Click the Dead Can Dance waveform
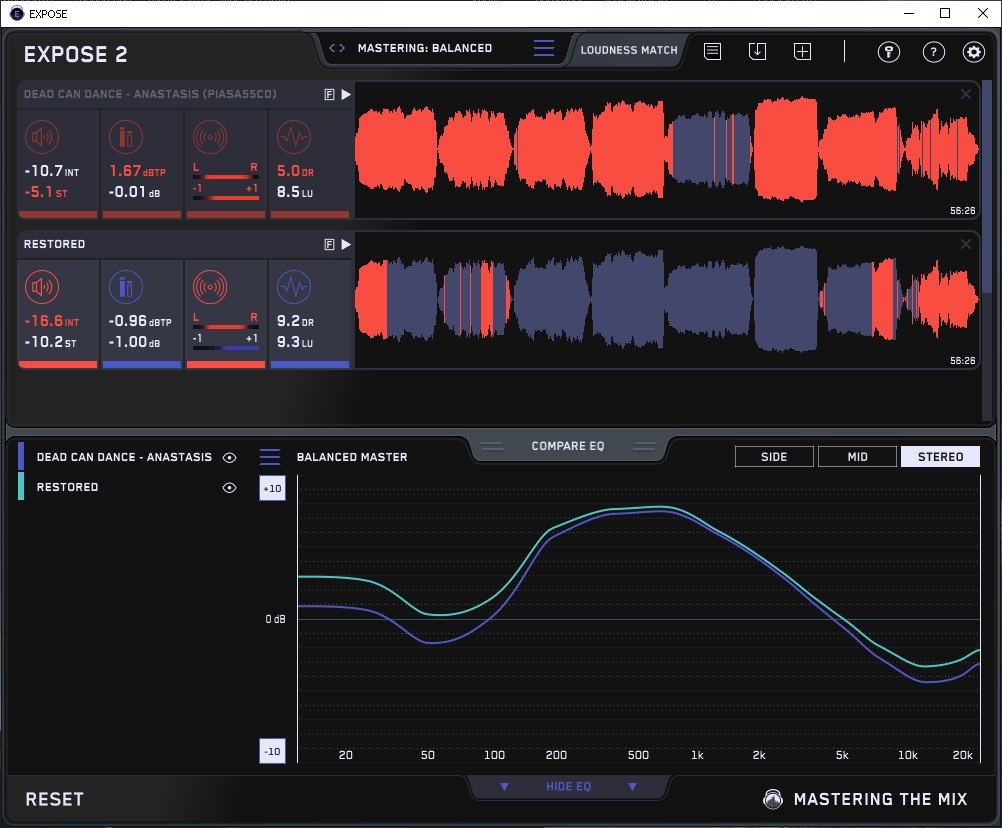 coord(667,149)
